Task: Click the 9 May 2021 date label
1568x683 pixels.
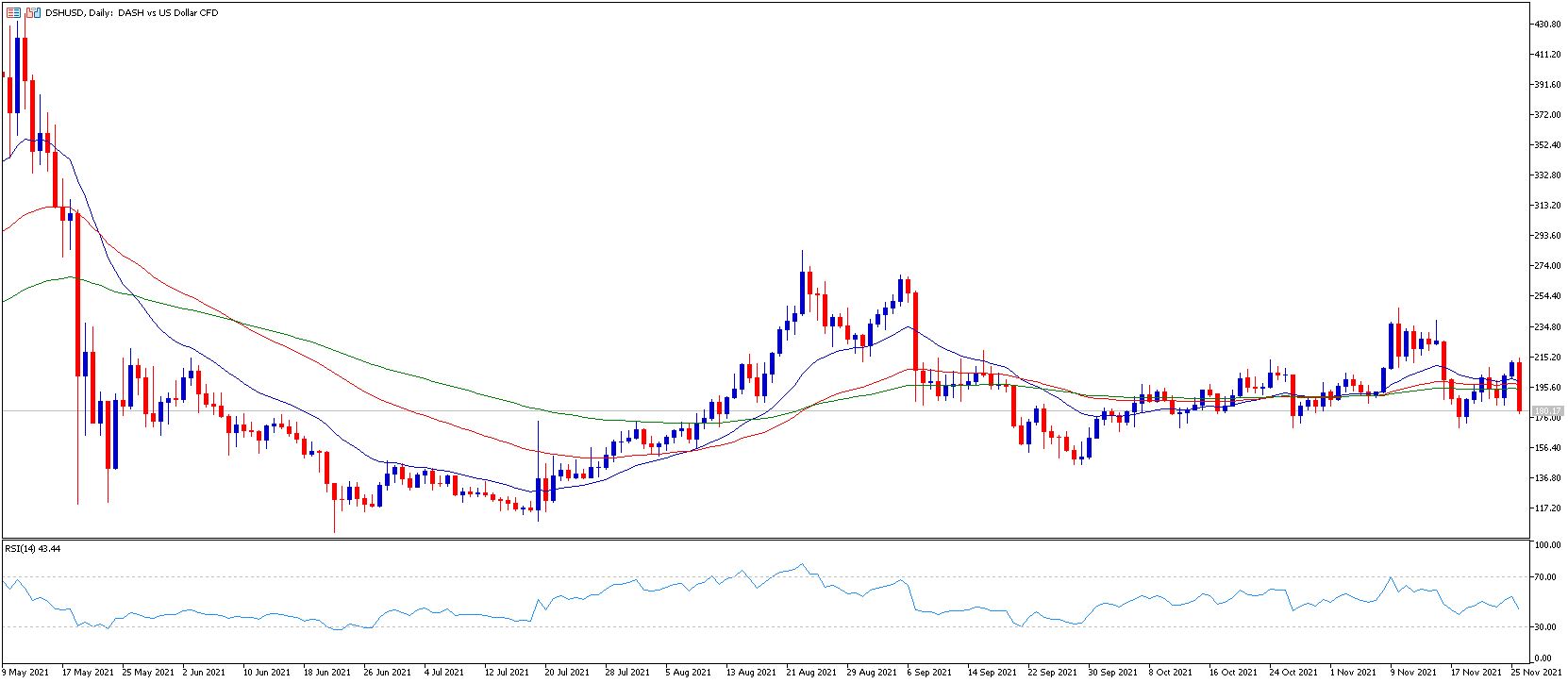Action: click(x=26, y=673)
